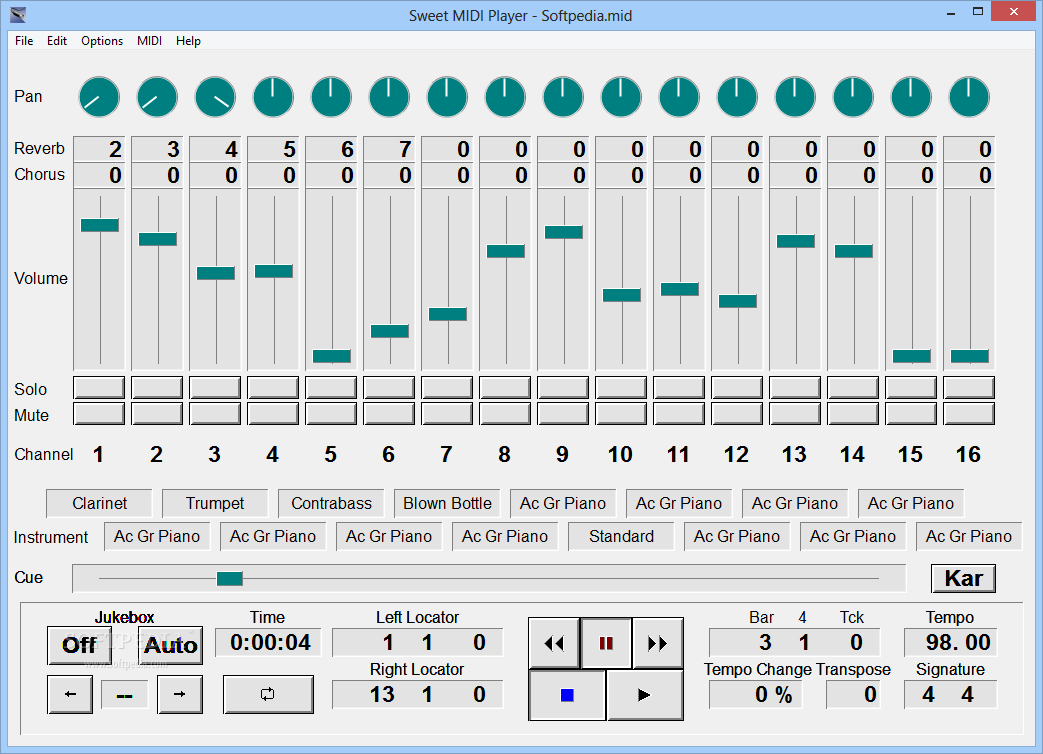Screen dimensions: 1043x754
Task: Toggle the loop repeat button
Action: (267, 694)
